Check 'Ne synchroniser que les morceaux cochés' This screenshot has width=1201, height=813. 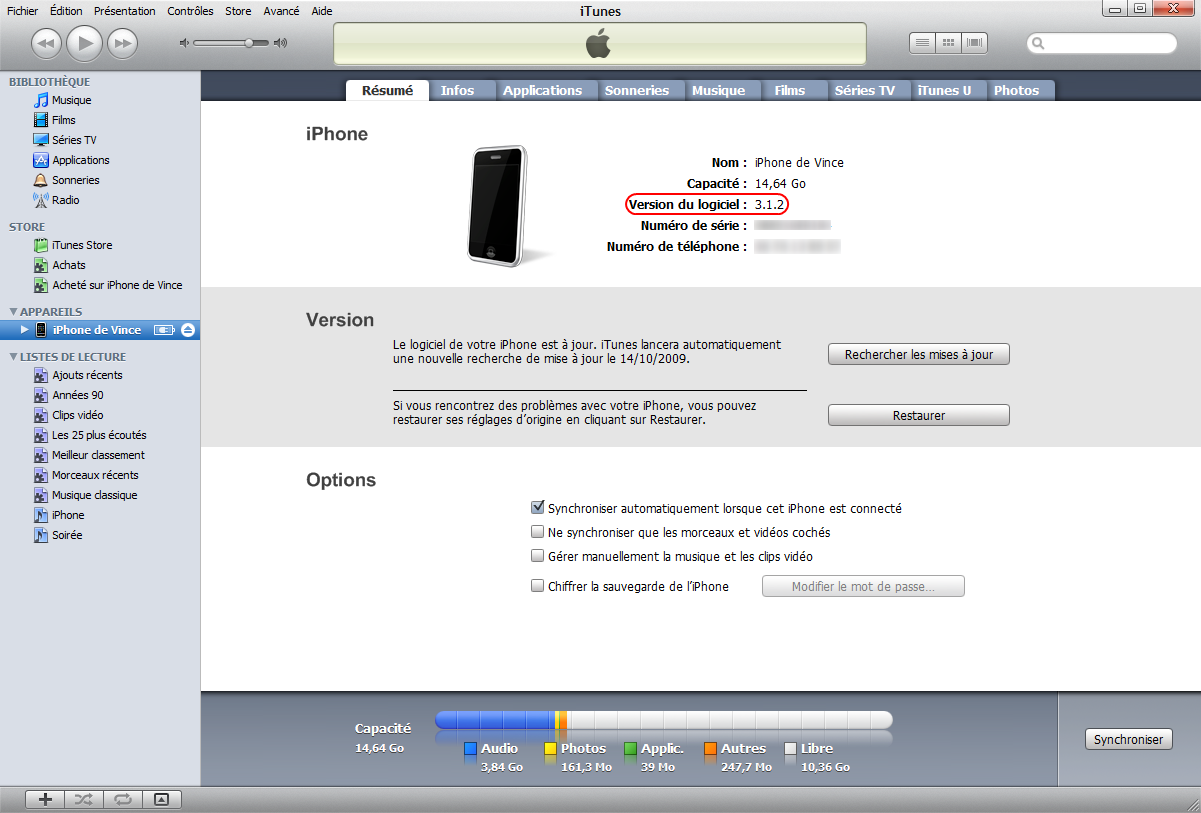point(538,531)
